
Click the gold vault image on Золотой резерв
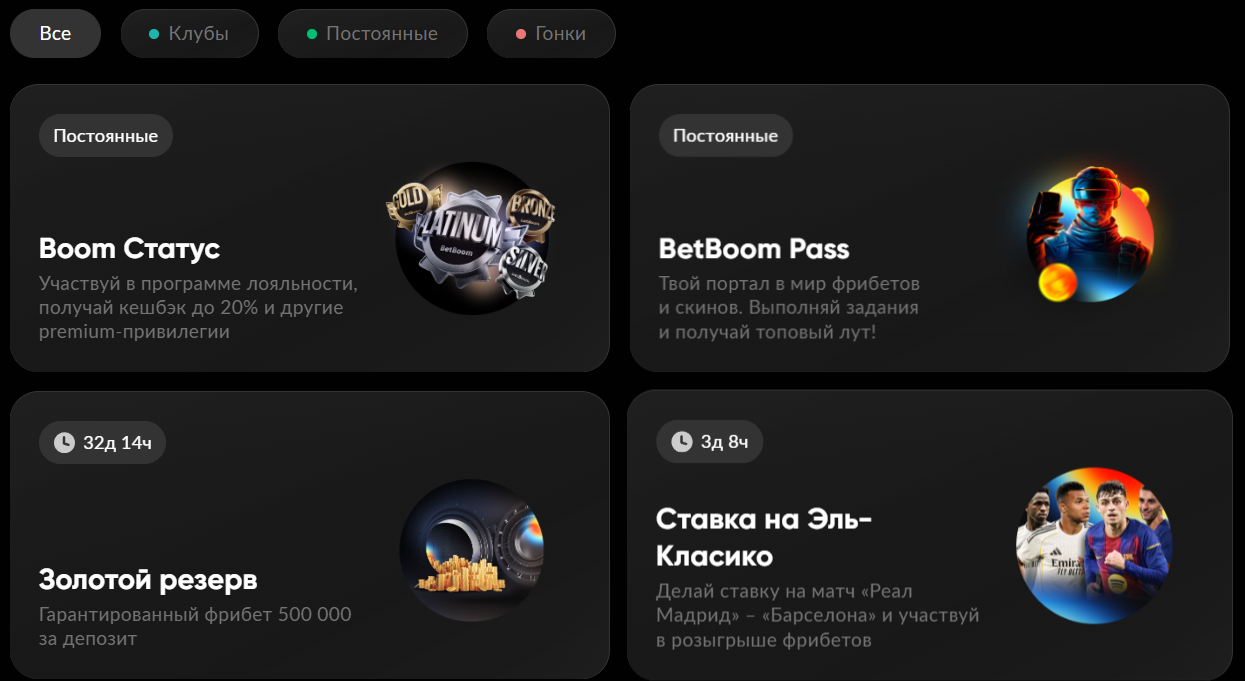pos(472,550)
